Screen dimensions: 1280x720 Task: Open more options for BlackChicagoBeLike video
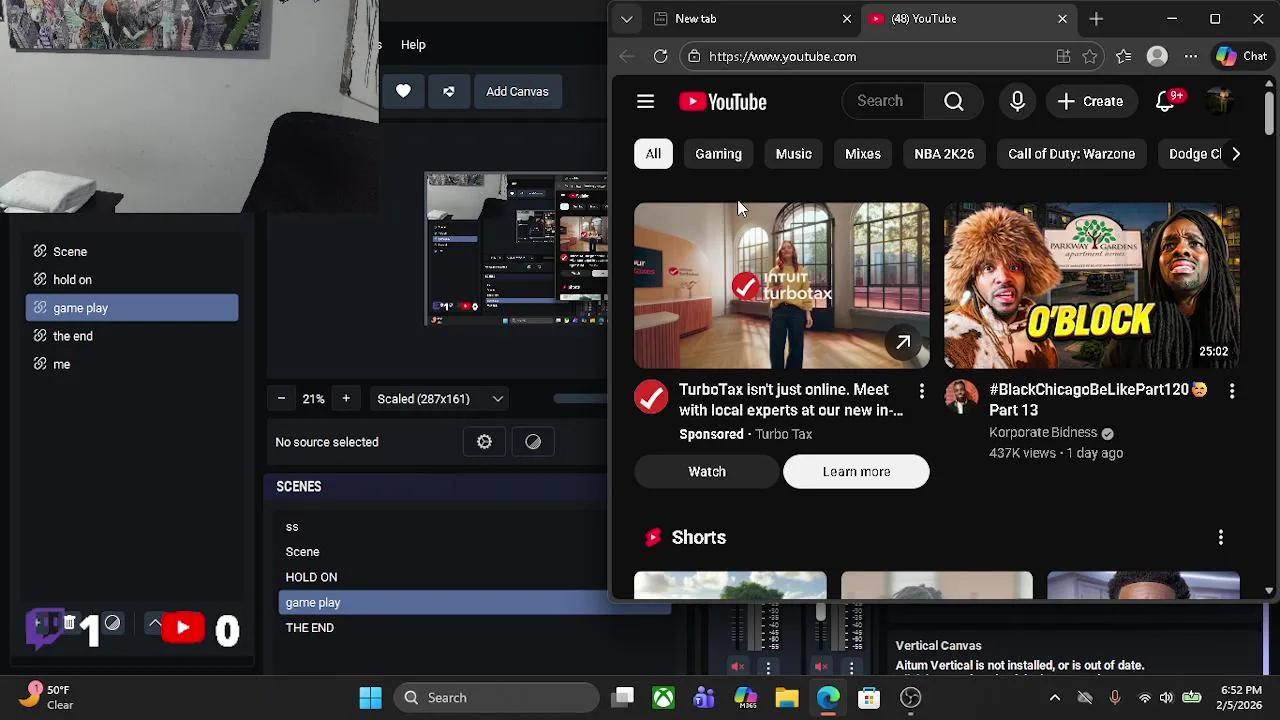pos(1232,391)
